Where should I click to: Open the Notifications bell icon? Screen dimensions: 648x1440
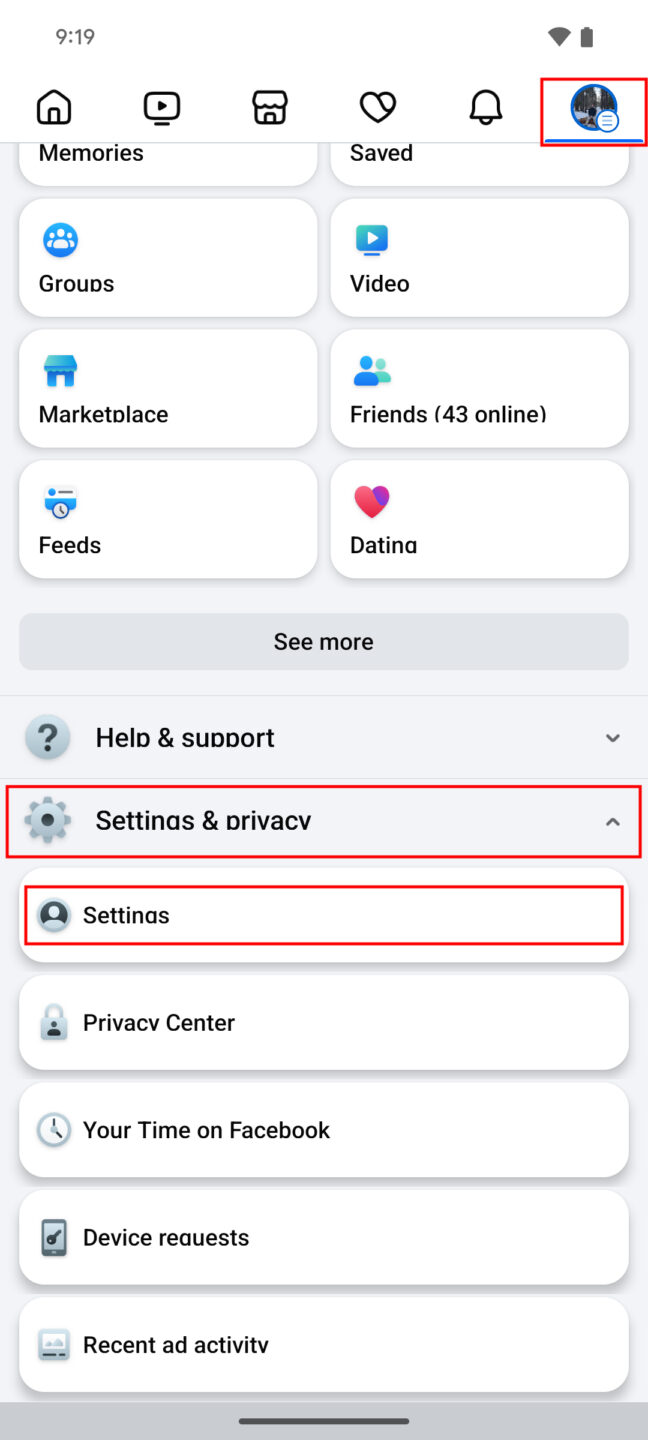coord(485,107)
